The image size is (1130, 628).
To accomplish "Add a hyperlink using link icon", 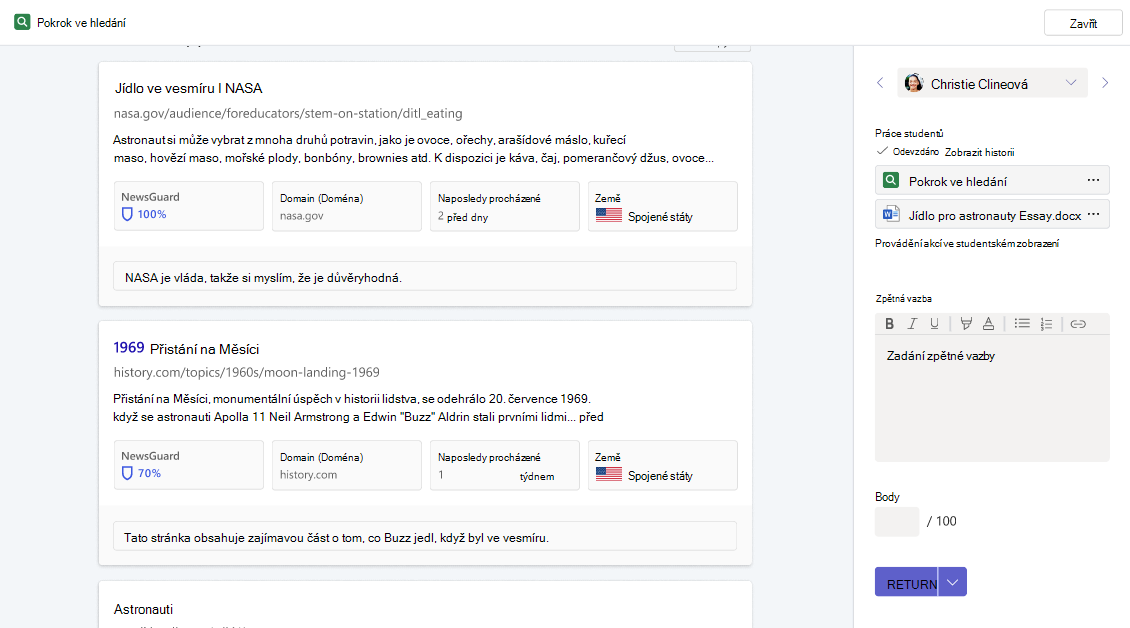I will click(1078, 324).
